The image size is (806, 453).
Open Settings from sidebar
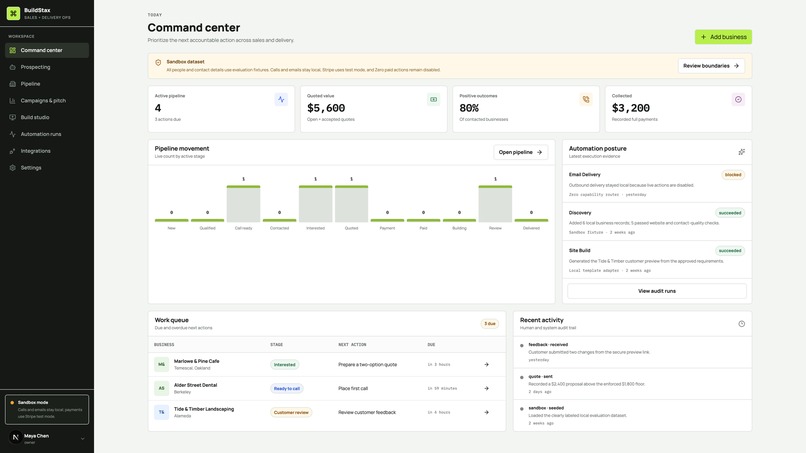(x=47, y=168)
